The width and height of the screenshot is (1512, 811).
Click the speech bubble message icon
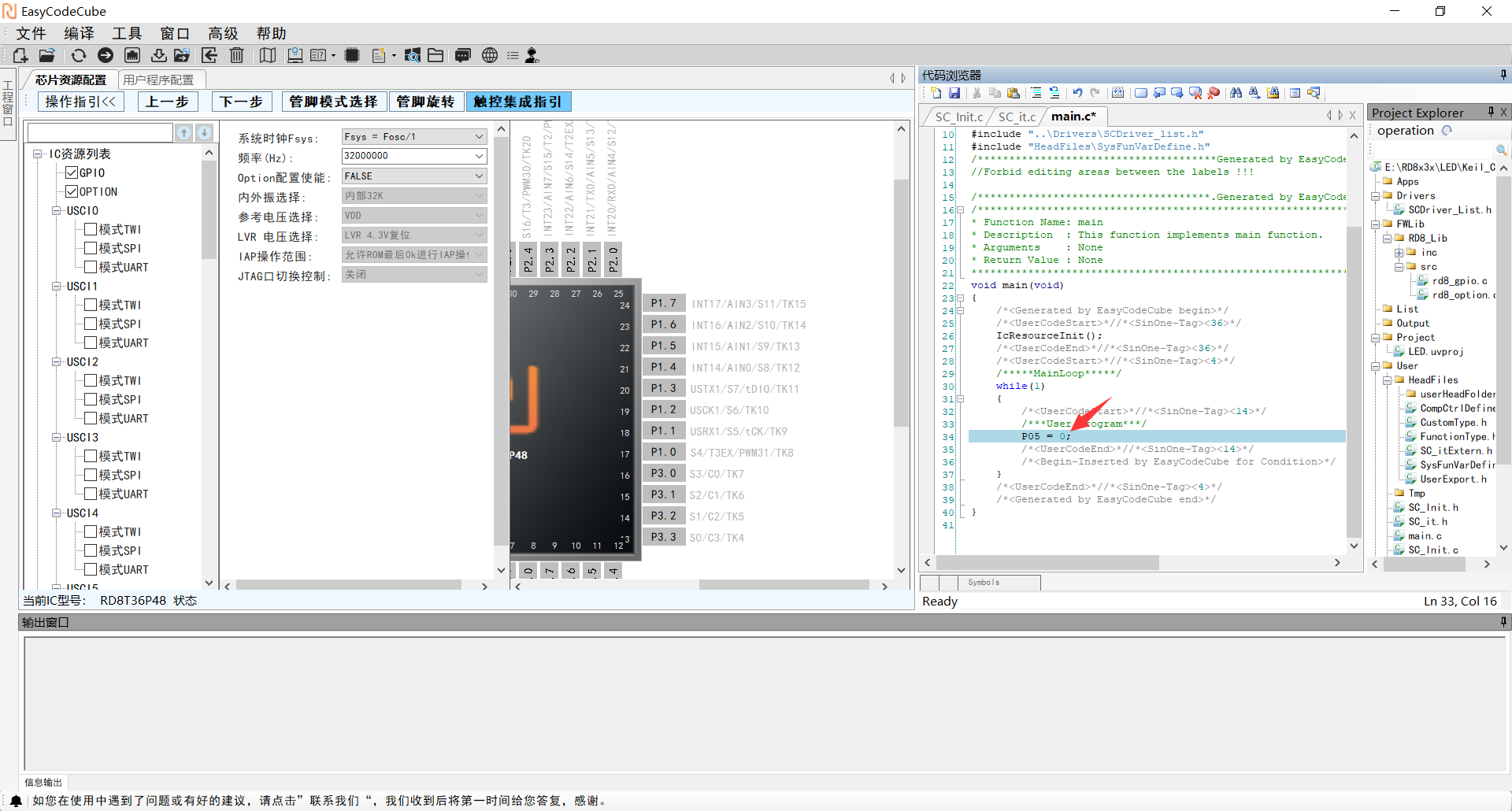click(x=463, y=55)
